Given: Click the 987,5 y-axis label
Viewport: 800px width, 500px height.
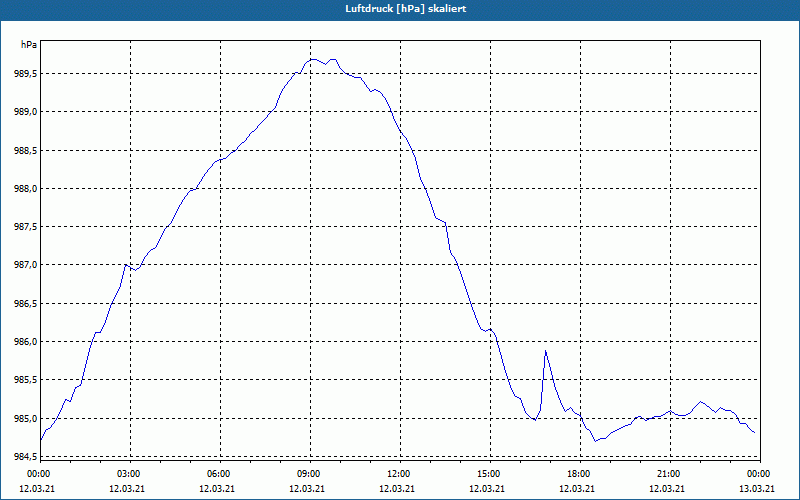Looking at the screenshot, I should tap(26, 227).
